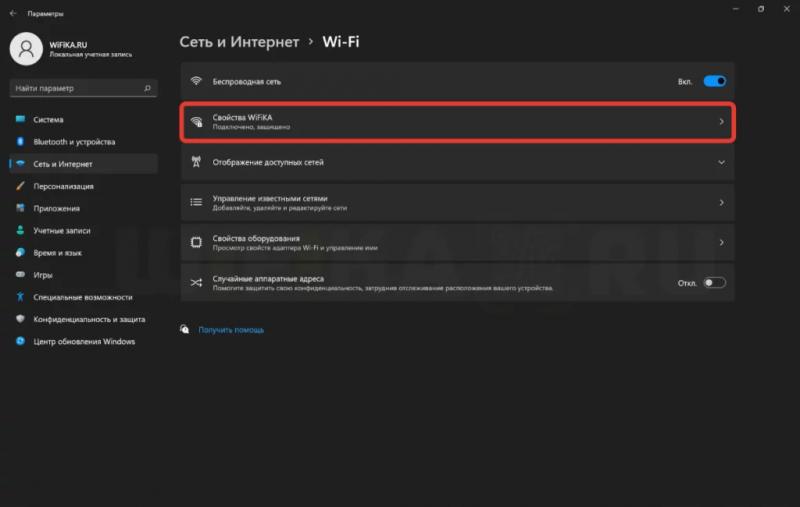800x507 pixels.
Task: Open Свойства оборудования right chevron
Action: coord(721,242)
